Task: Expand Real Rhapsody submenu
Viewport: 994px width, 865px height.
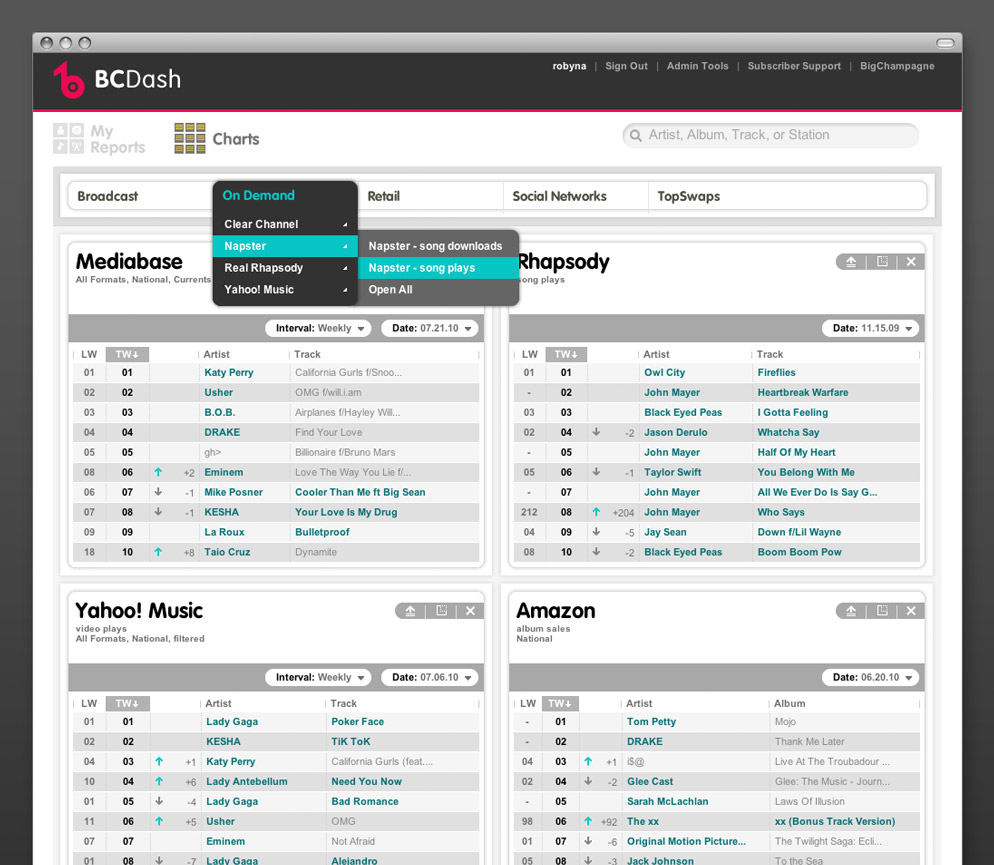Action: click(x=285, y=268)
